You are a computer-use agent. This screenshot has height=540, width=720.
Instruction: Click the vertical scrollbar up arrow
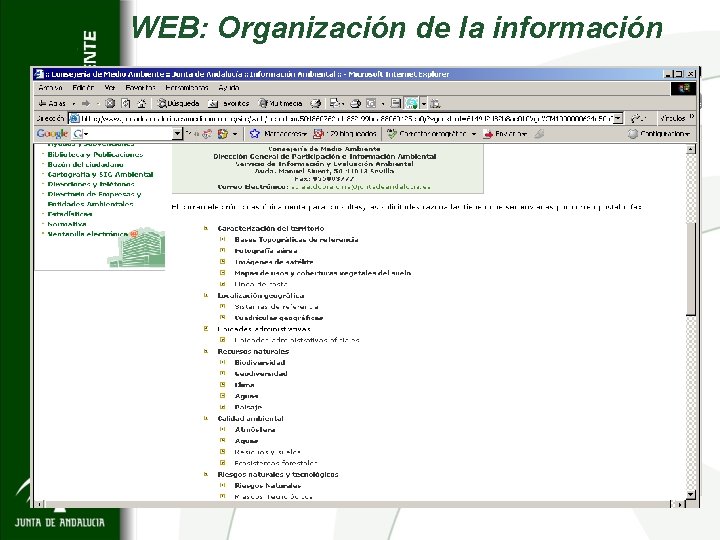691,149
